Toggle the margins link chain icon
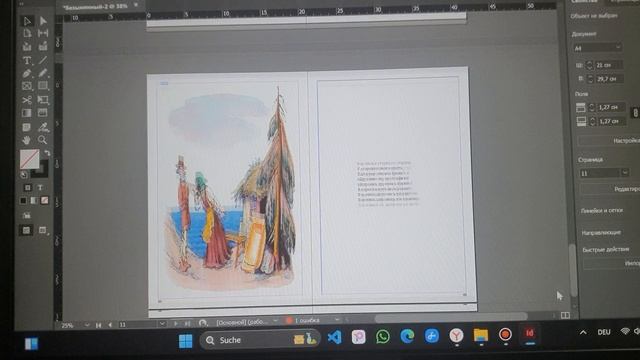 coord(635,113)
